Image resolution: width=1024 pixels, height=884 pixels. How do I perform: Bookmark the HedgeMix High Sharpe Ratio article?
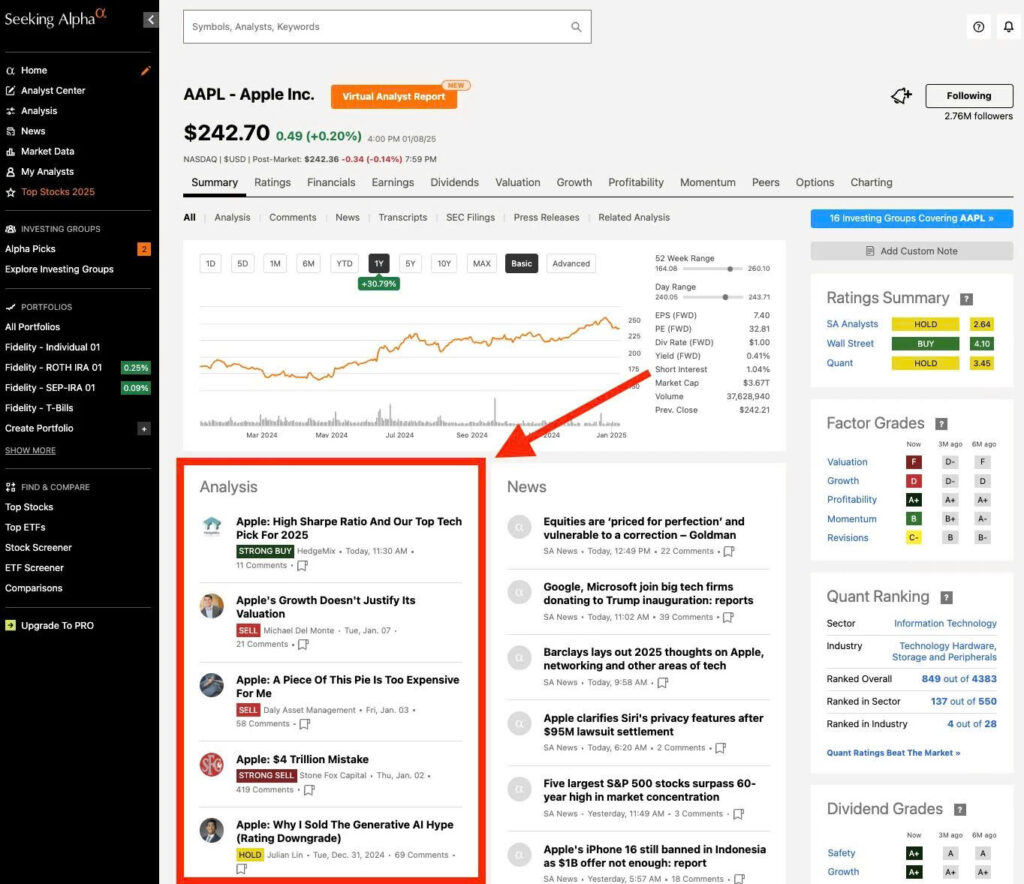click(x=302, y=565)
